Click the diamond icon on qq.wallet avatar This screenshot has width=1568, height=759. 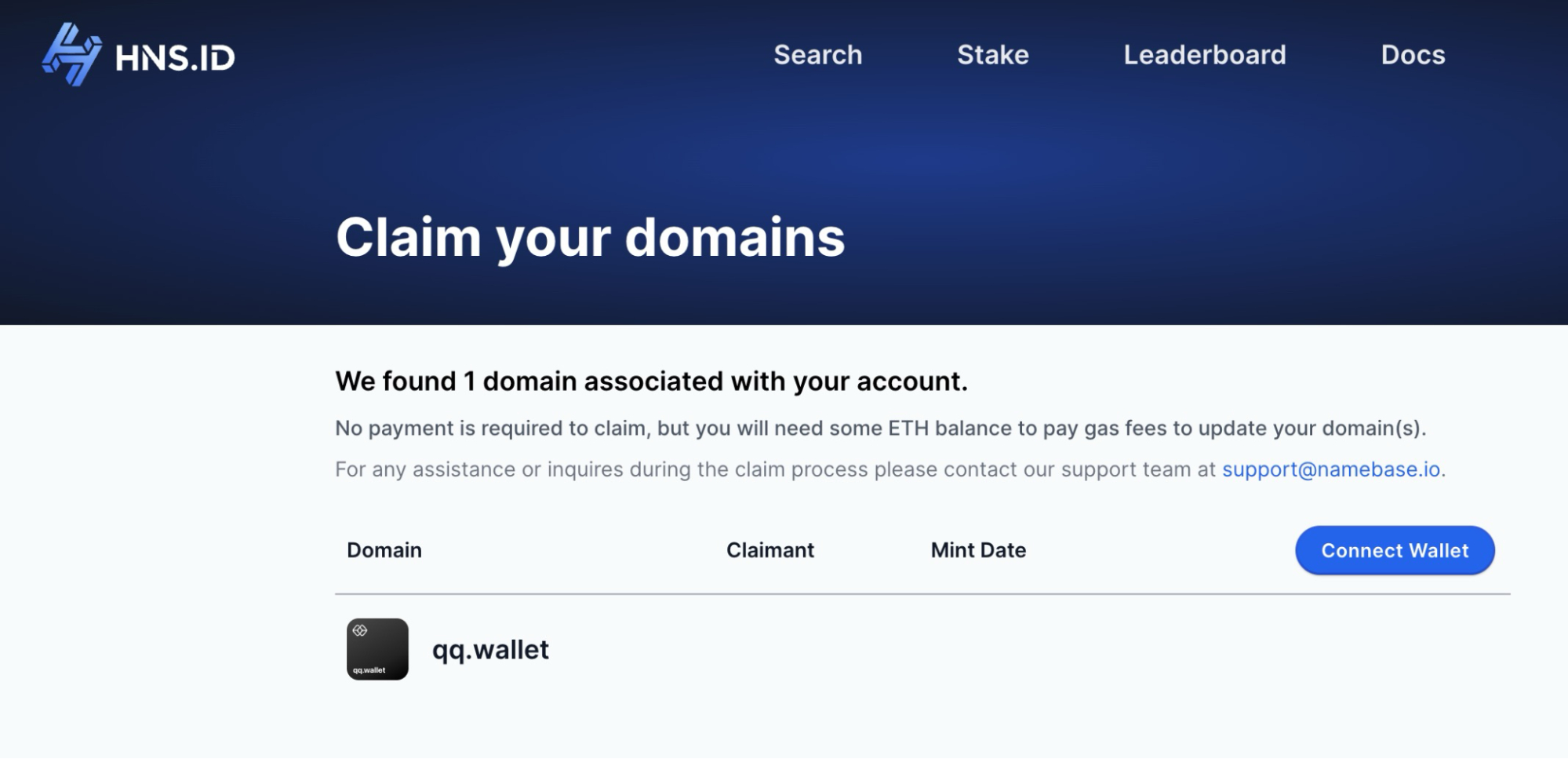click(360, 629)
